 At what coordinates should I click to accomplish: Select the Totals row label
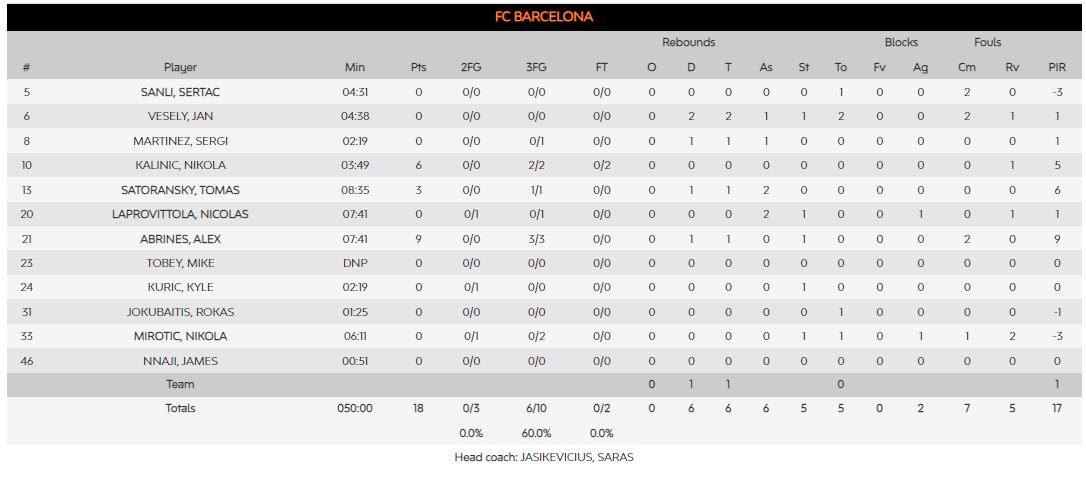click(180, 408)
